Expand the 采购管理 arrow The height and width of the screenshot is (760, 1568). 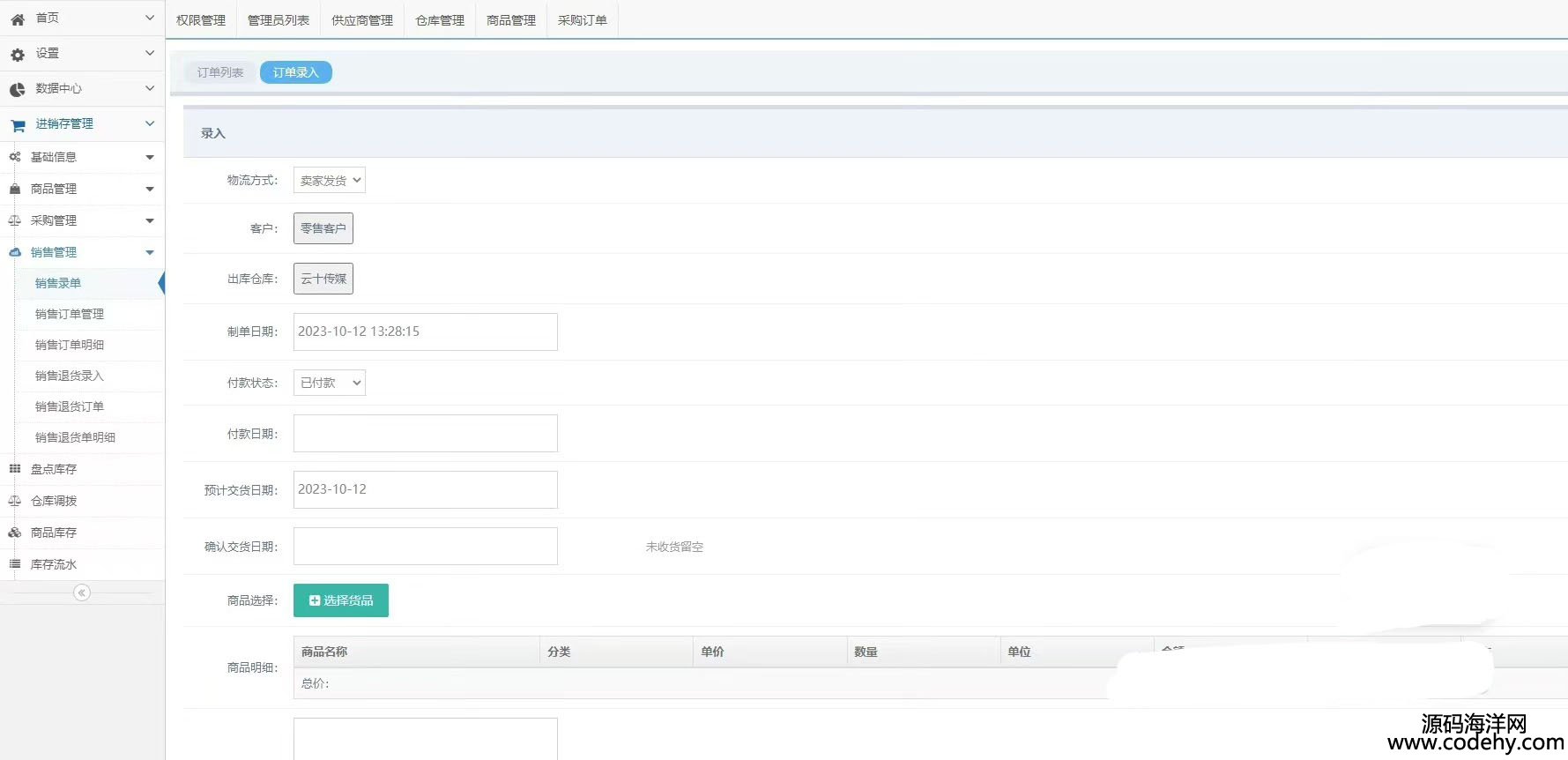[x=150, y=221]
